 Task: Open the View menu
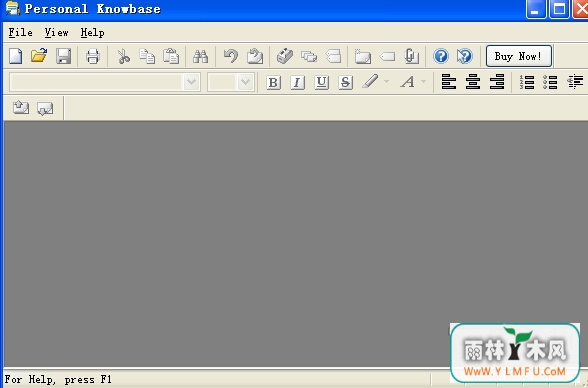click(56, 33)
